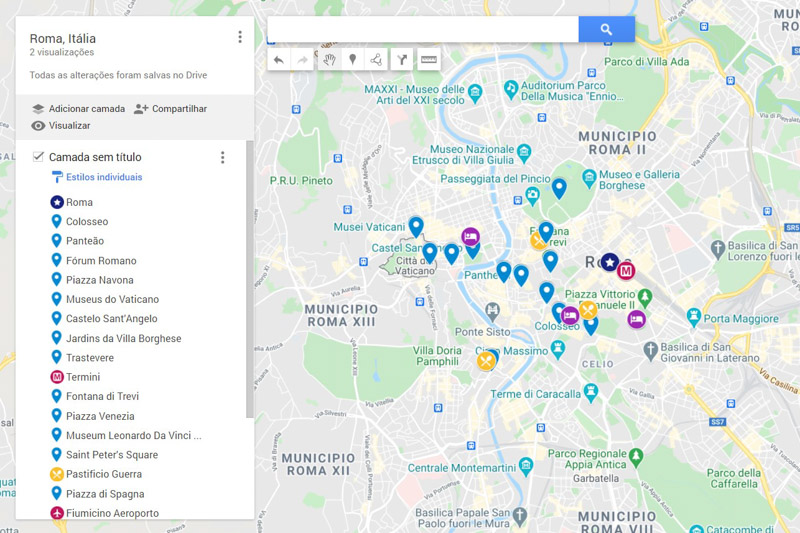Uncheck the Camada sem título layer checkbox

coord(38,157)
